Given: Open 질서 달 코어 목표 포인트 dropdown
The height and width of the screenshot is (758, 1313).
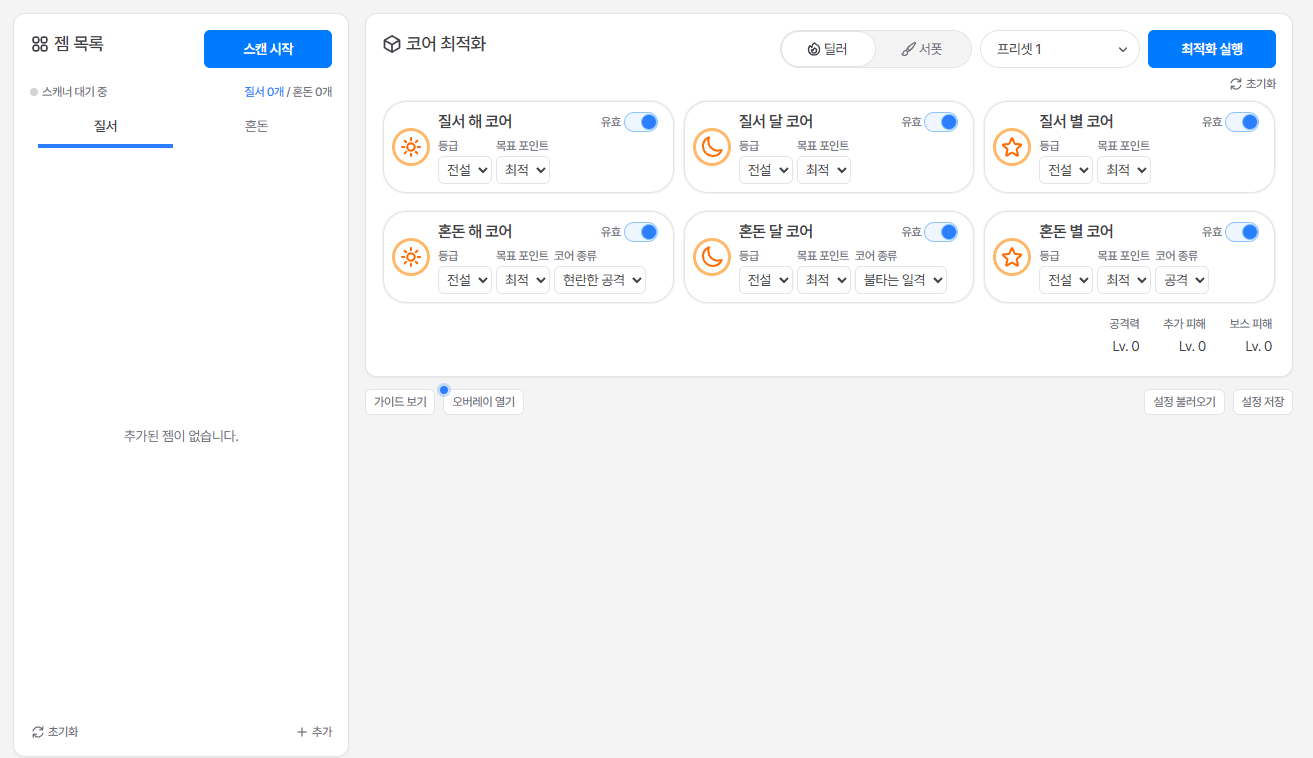Looking at the screenshot, I should (824, 170).
